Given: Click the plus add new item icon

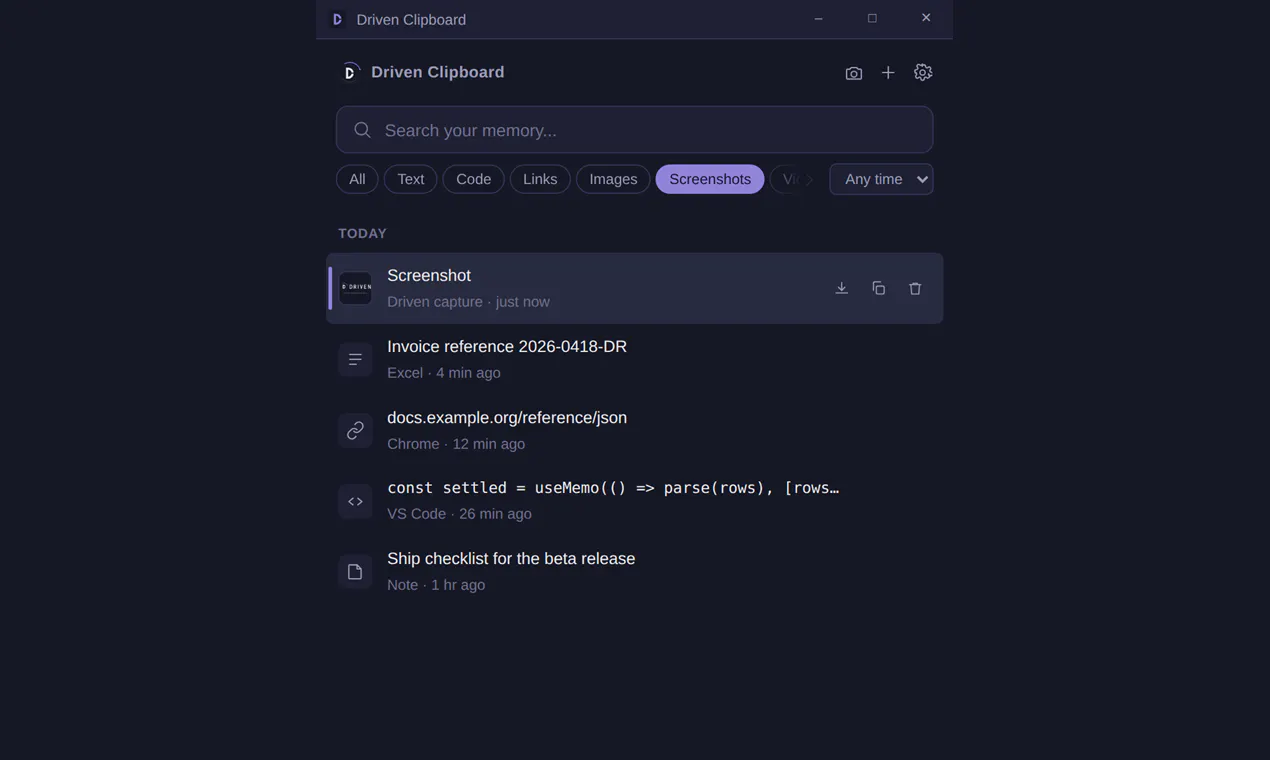Looking at the screenshot, I should click(888, 73).
